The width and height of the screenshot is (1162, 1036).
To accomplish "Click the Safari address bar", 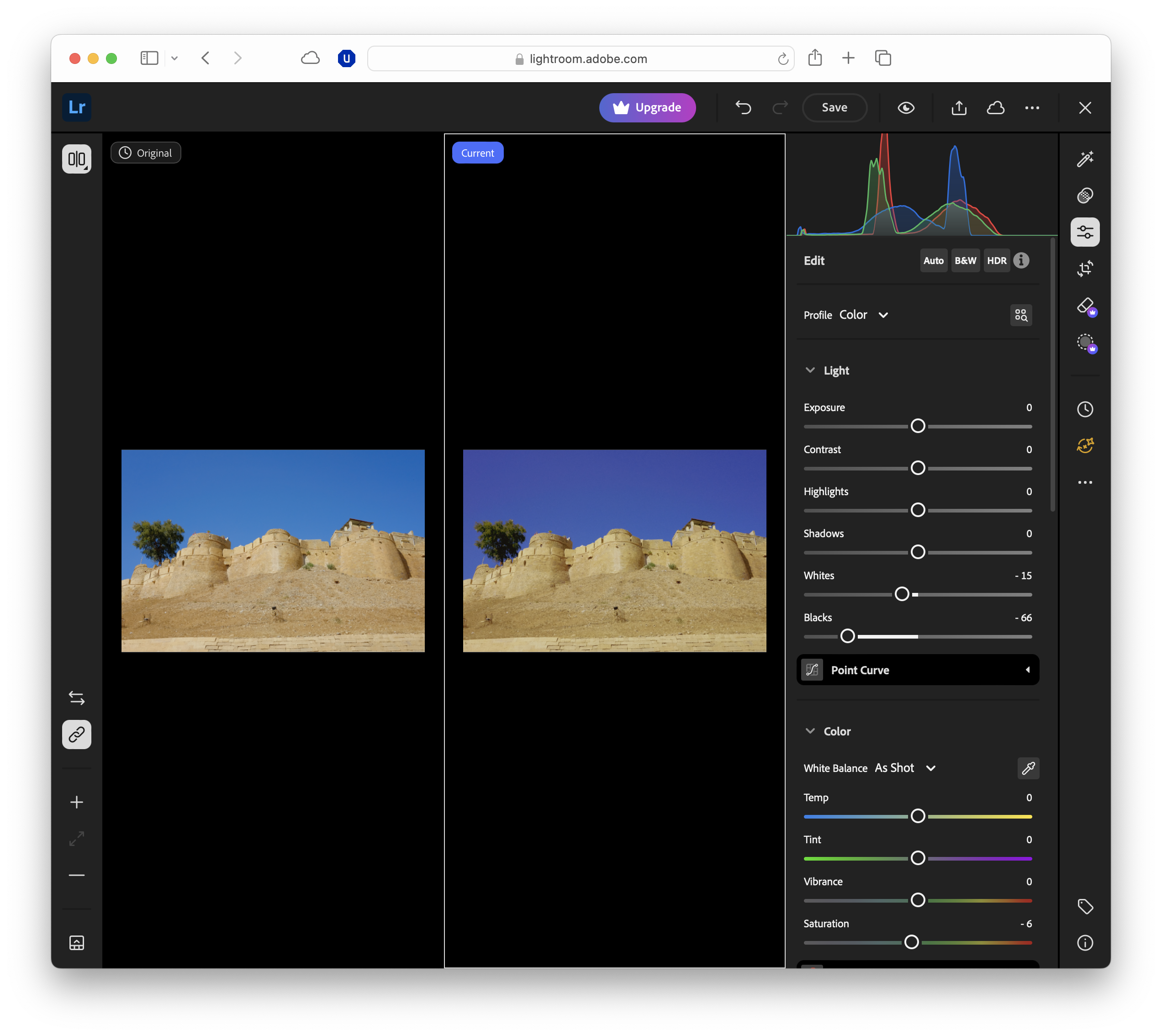I will tap(581, 58).
